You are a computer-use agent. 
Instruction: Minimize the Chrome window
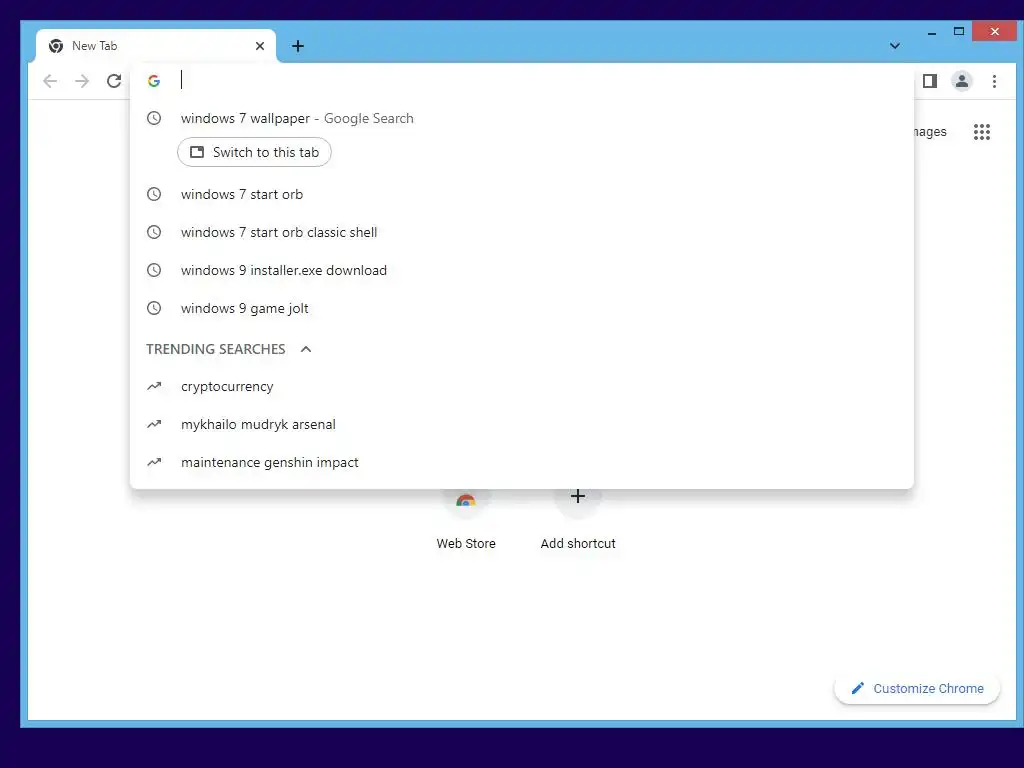point(932,31)
